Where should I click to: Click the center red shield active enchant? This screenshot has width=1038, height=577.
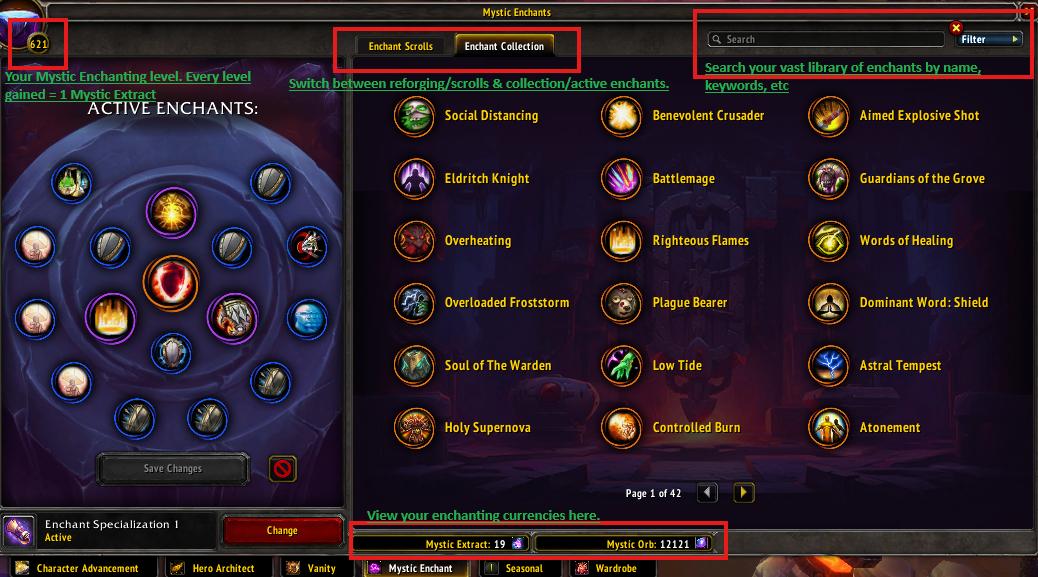click(171, 283)
